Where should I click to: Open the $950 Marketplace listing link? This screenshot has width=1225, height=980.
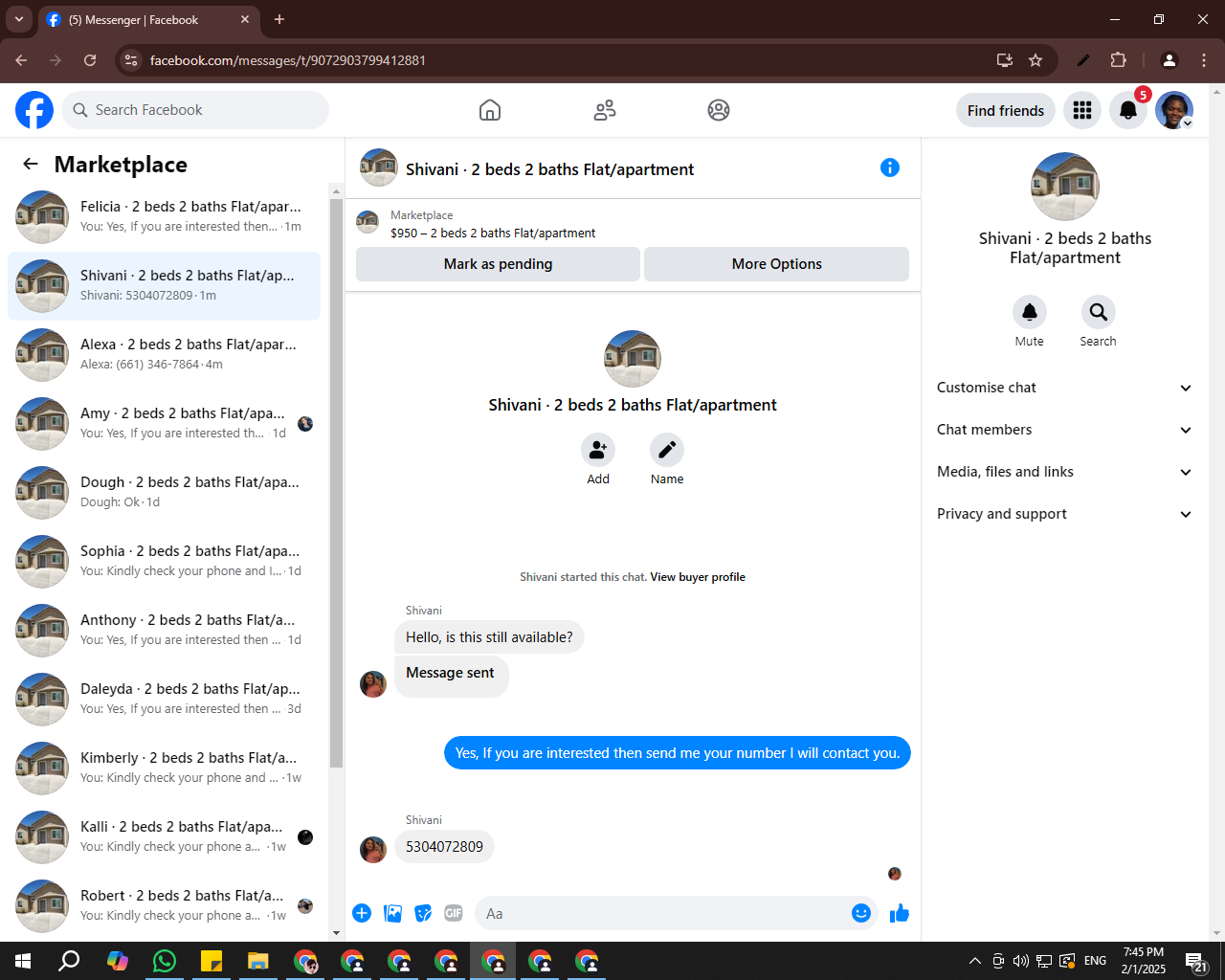tap(493, 233)
